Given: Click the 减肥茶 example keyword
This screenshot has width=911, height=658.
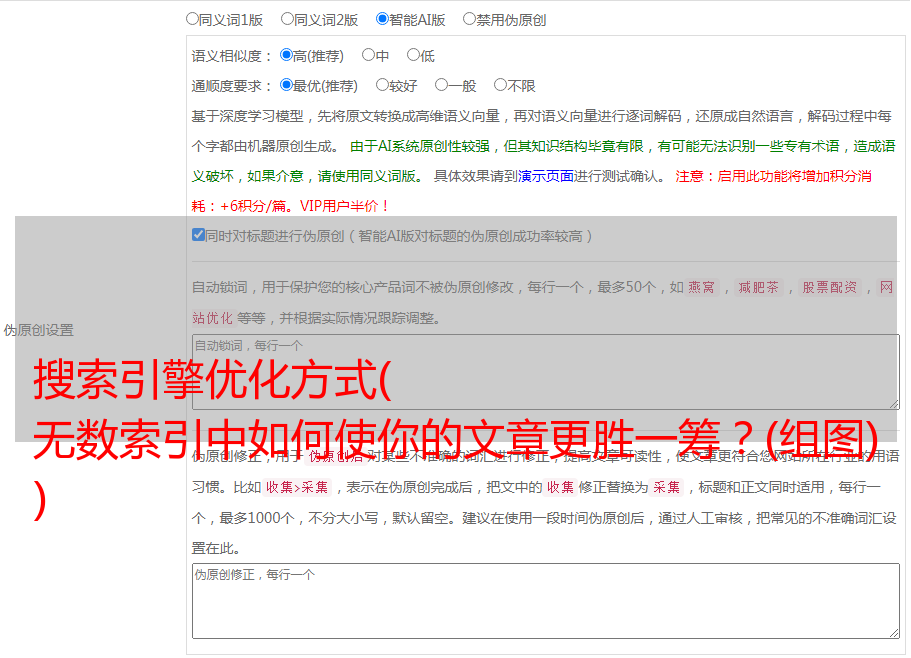Looking at the screenshot, I should 758,287.
